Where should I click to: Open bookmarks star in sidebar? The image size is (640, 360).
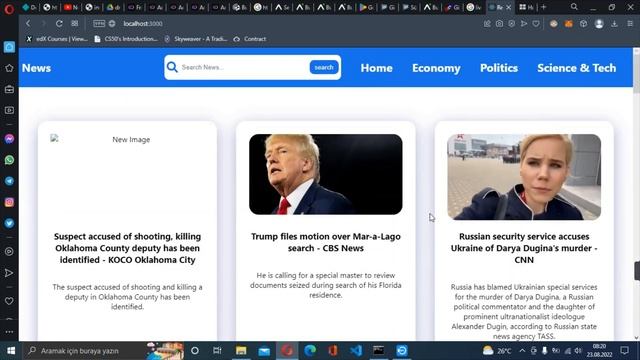pos(9,68)
